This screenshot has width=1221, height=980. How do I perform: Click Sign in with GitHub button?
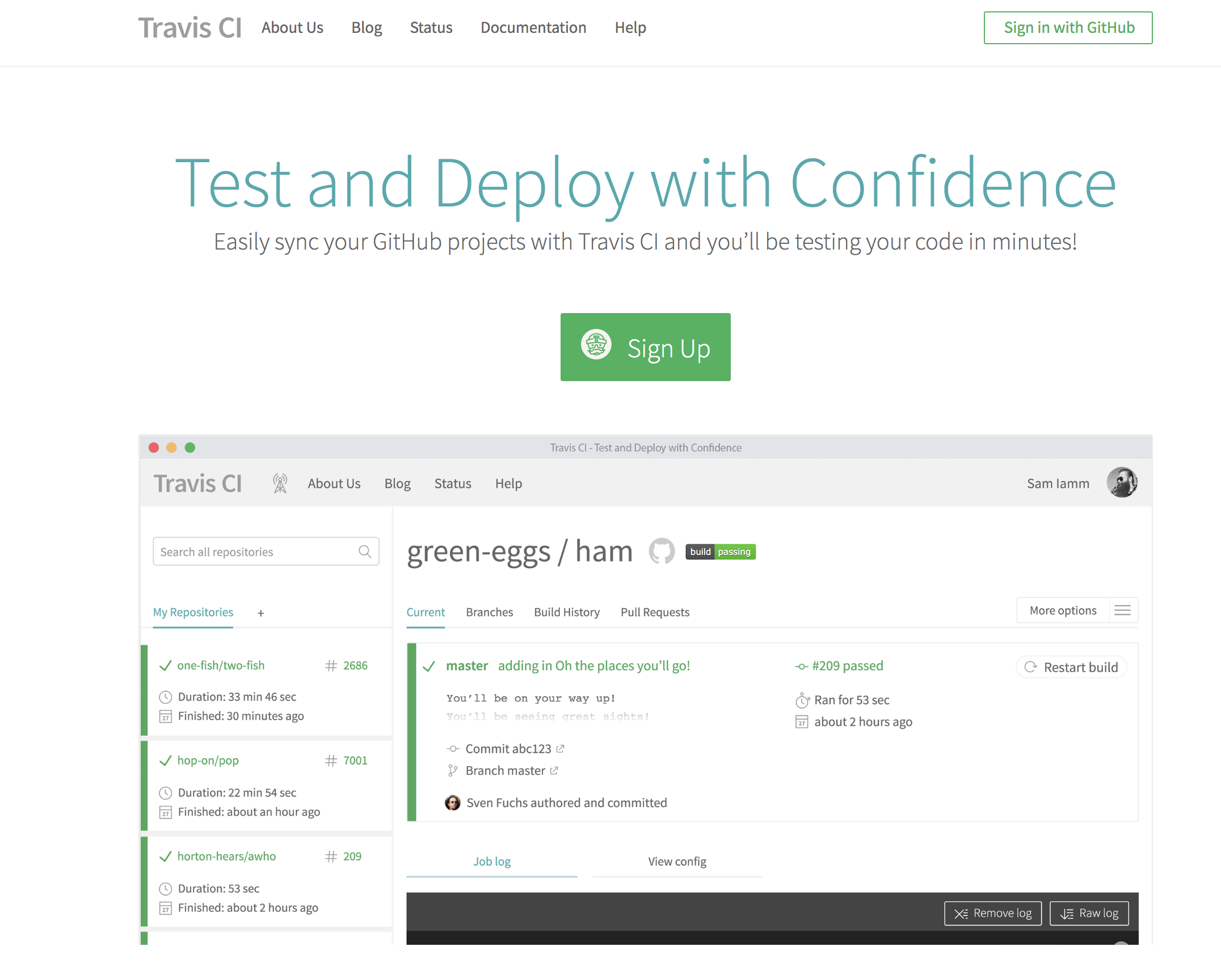(1068, 27)
